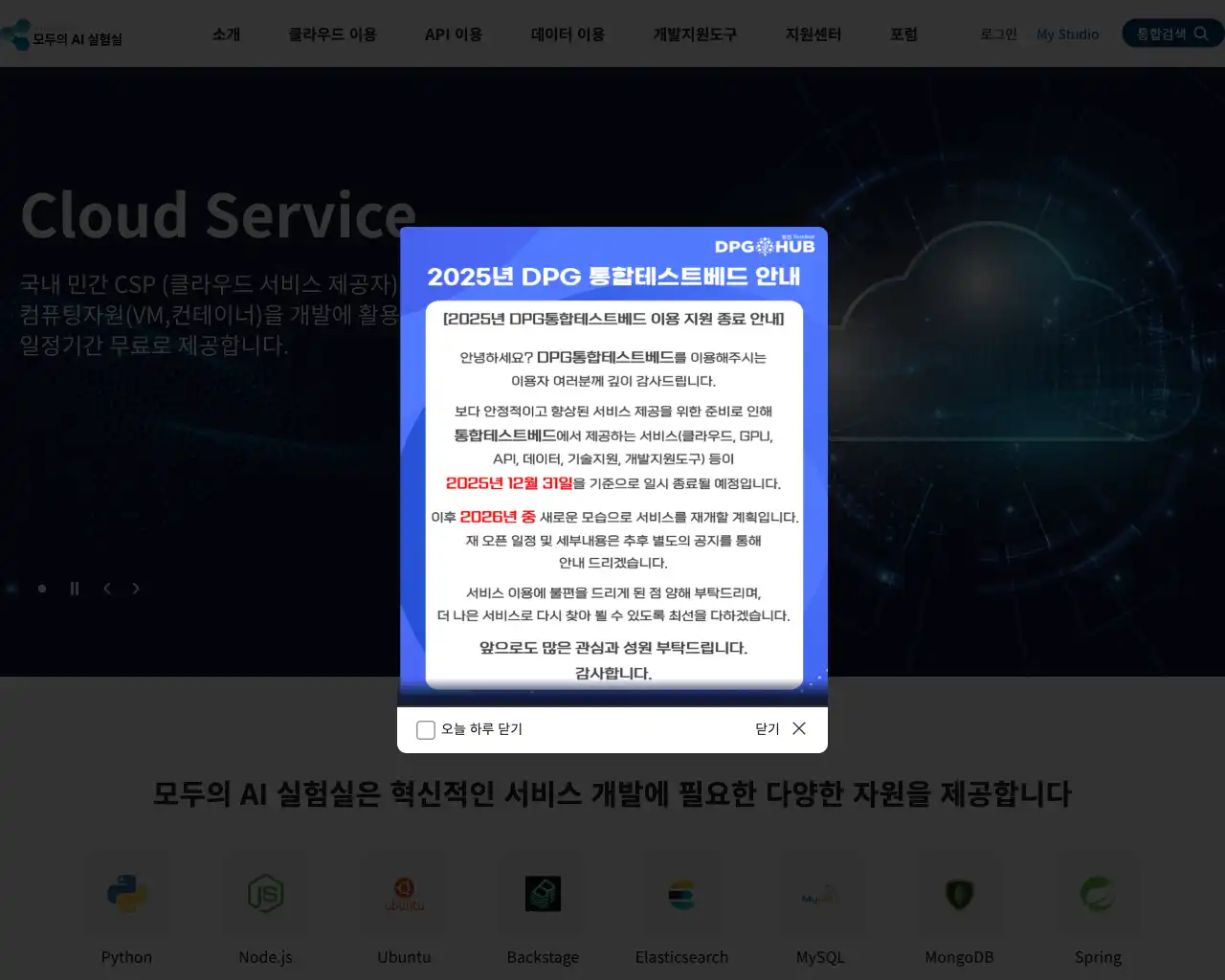Click the Elasticsearch logo icon
Viewport: 1225px width, 980px height.
pyautogui.click(x=681, y=894)
